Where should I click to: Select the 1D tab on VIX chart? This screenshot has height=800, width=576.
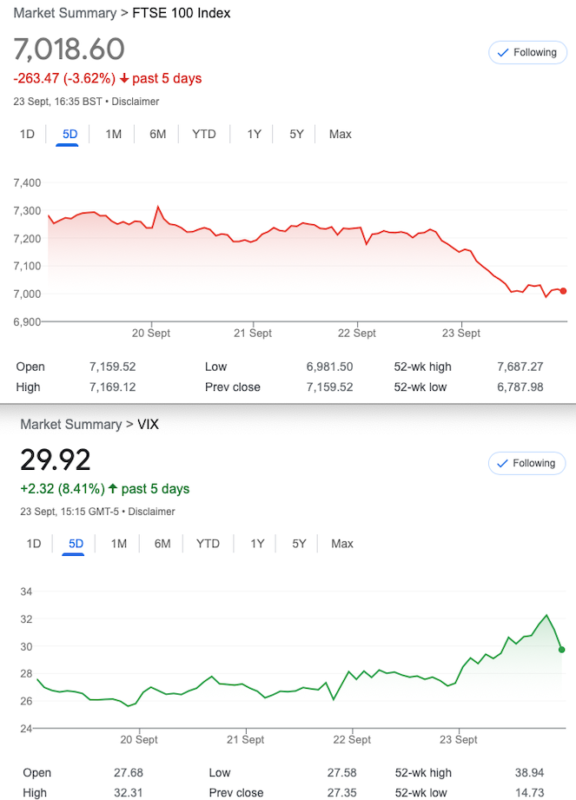34,544
